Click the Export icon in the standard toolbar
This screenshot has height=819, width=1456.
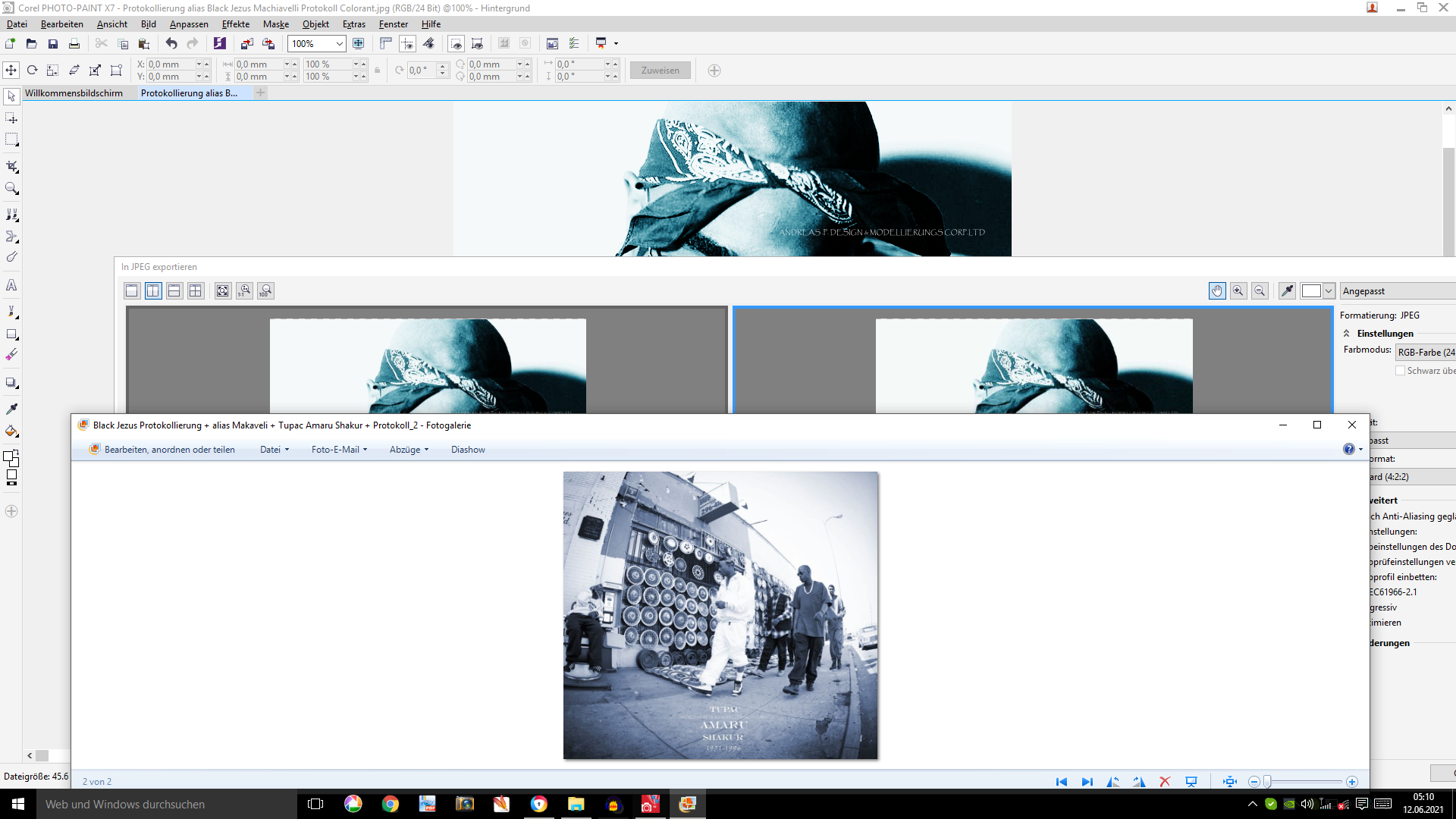click(268, 44)
